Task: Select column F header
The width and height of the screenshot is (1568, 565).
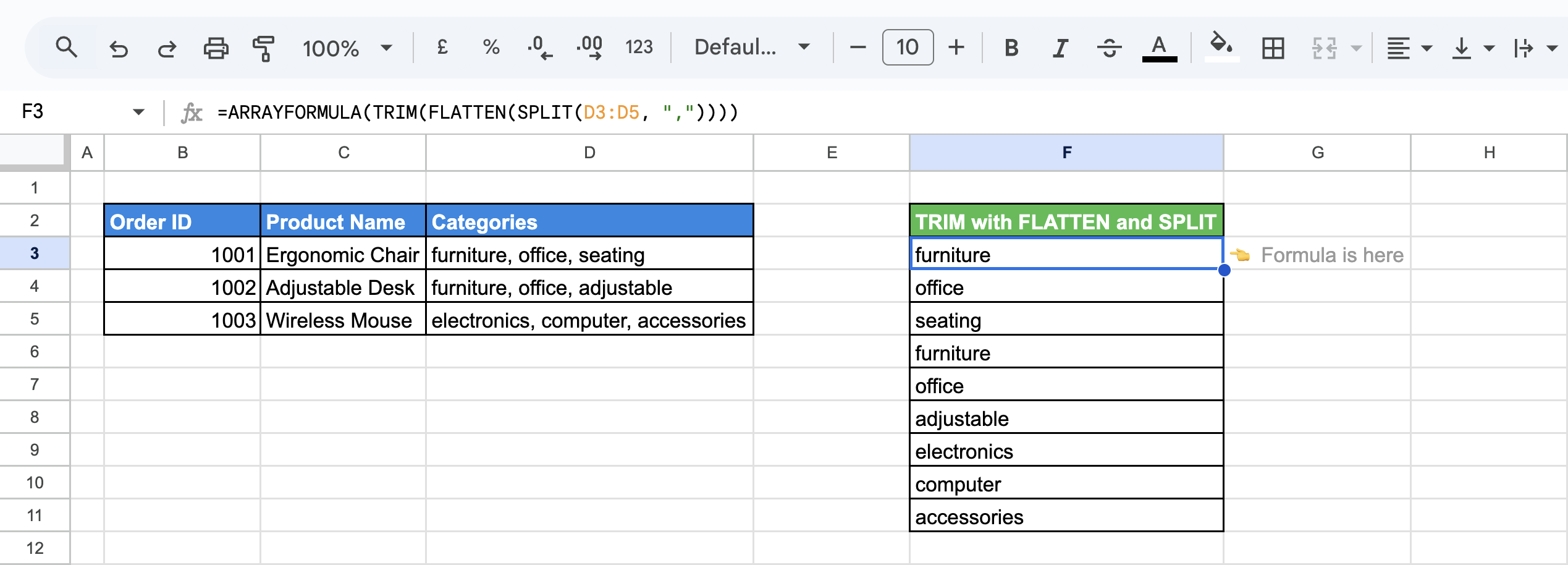Action: 1067,153
